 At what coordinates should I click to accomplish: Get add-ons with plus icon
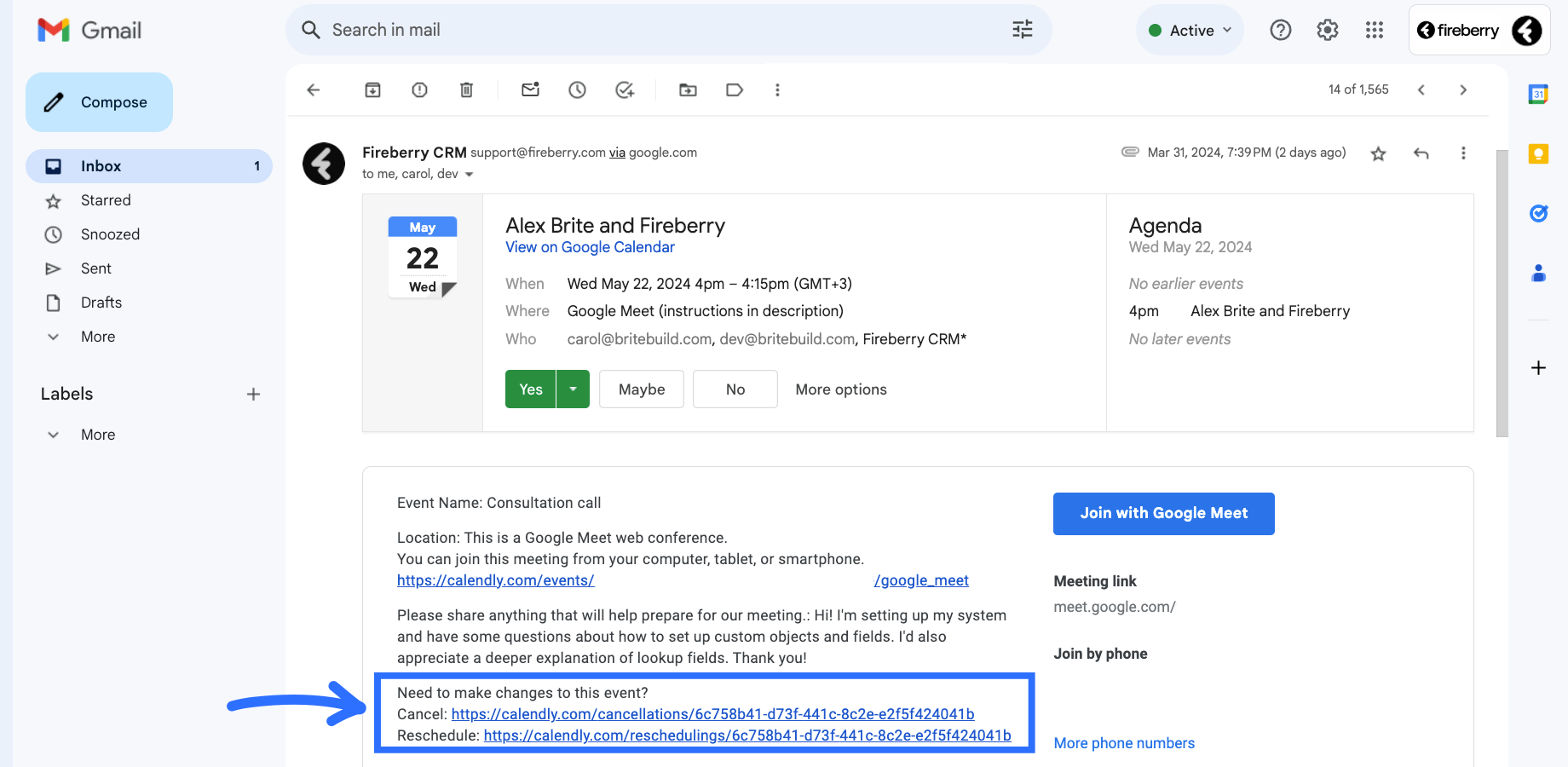[x=1538, y=367]
